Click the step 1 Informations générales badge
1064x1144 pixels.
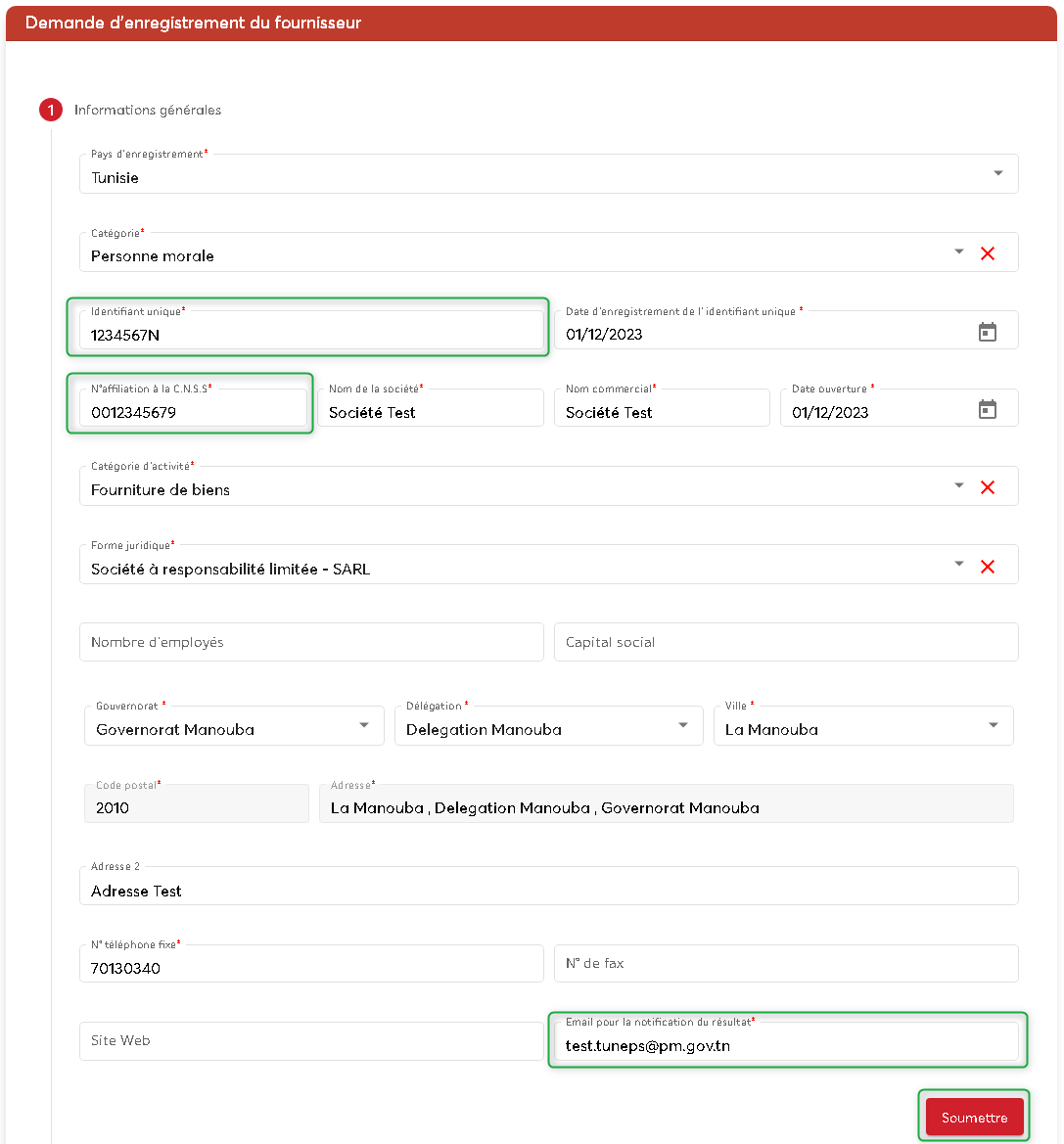51,111
